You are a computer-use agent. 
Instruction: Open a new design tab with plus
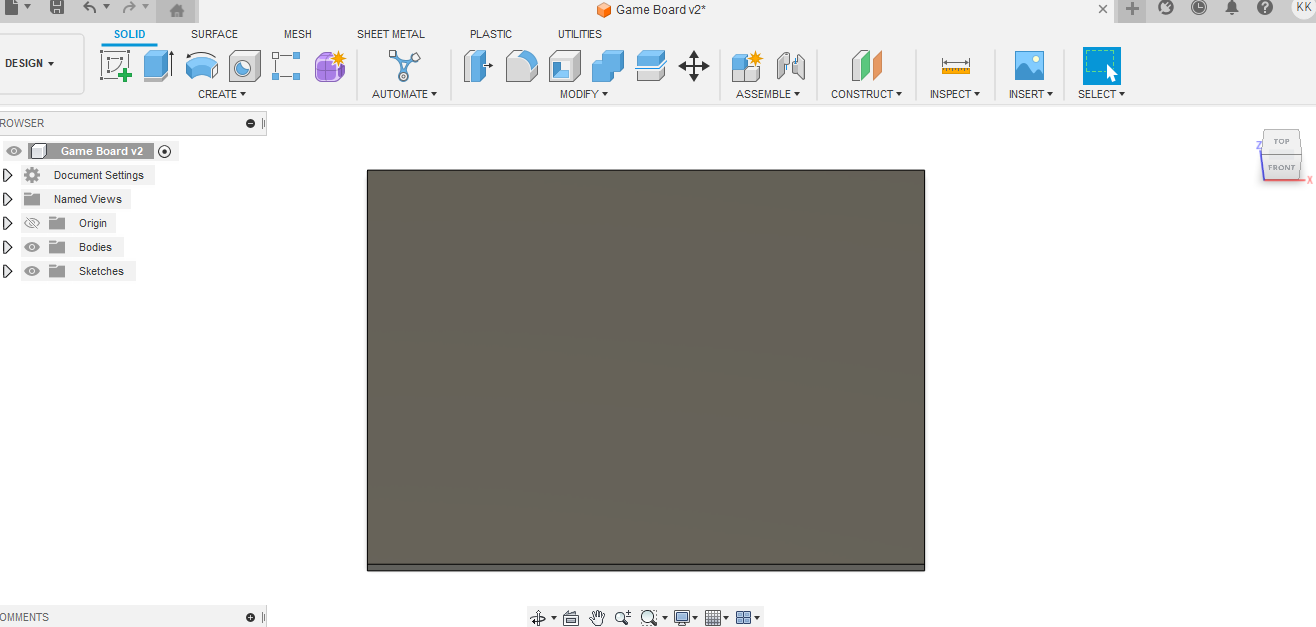1132,9
